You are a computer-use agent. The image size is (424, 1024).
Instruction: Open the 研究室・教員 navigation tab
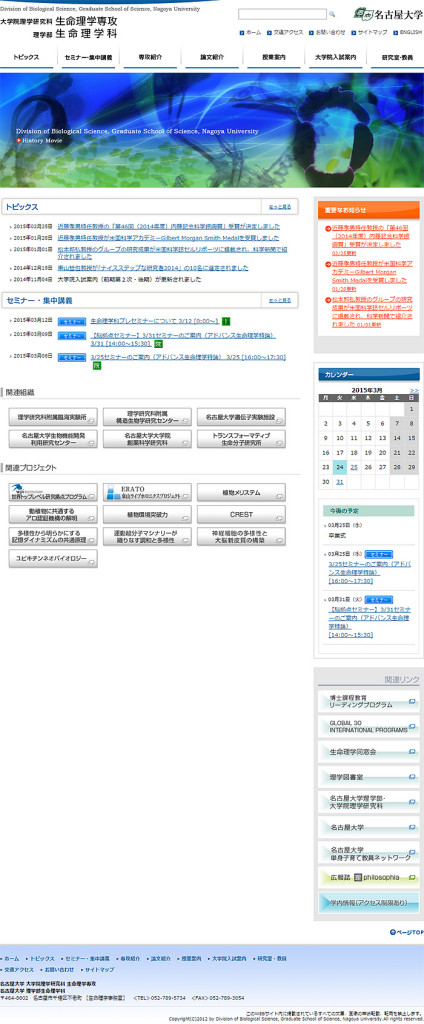398,57
